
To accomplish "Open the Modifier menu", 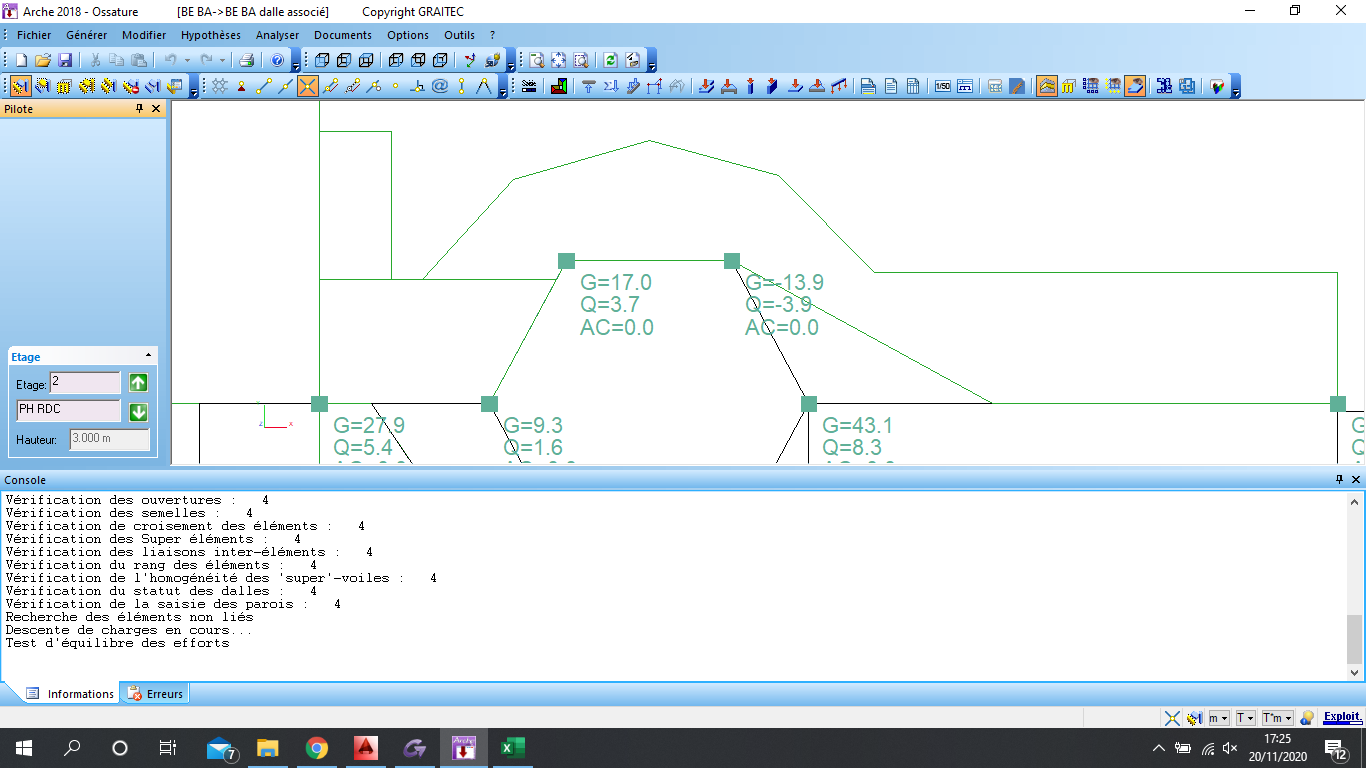I will coord(144,35).
